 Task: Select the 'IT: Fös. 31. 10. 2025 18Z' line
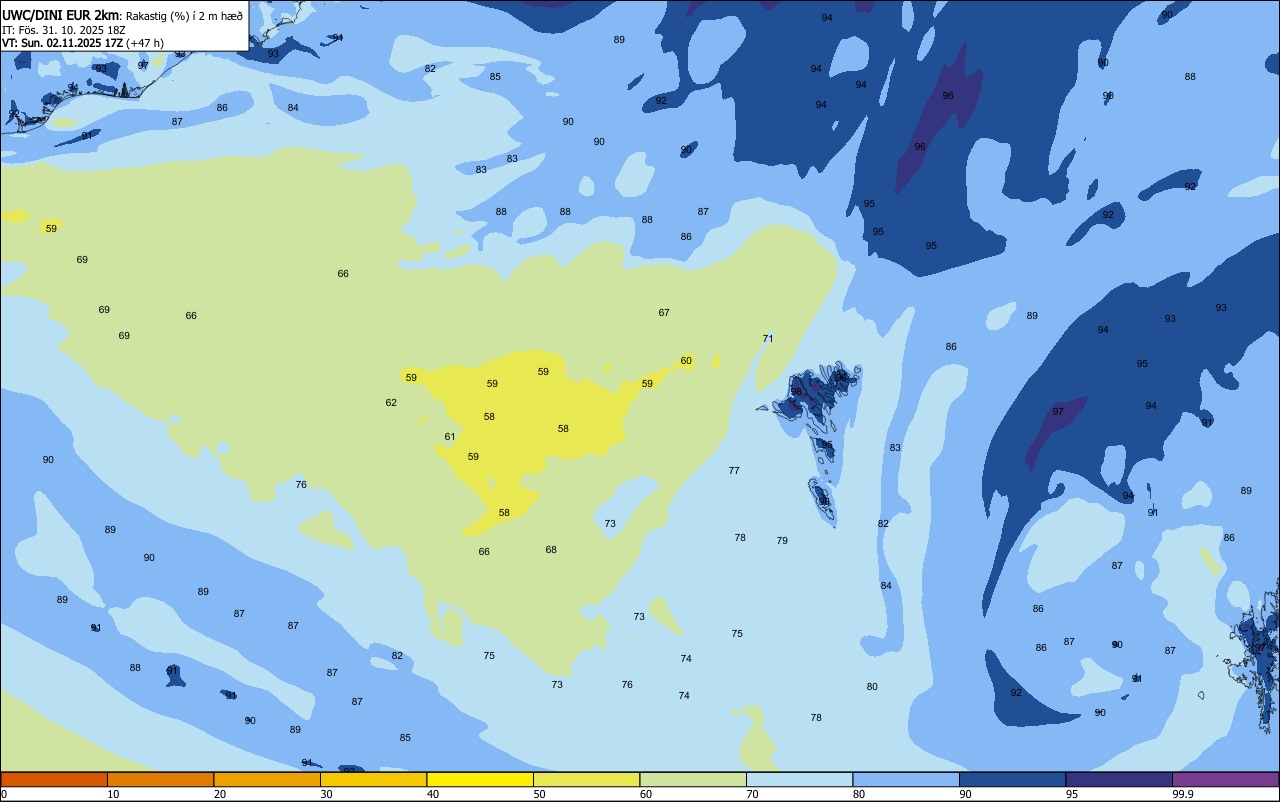coord(63,30)
